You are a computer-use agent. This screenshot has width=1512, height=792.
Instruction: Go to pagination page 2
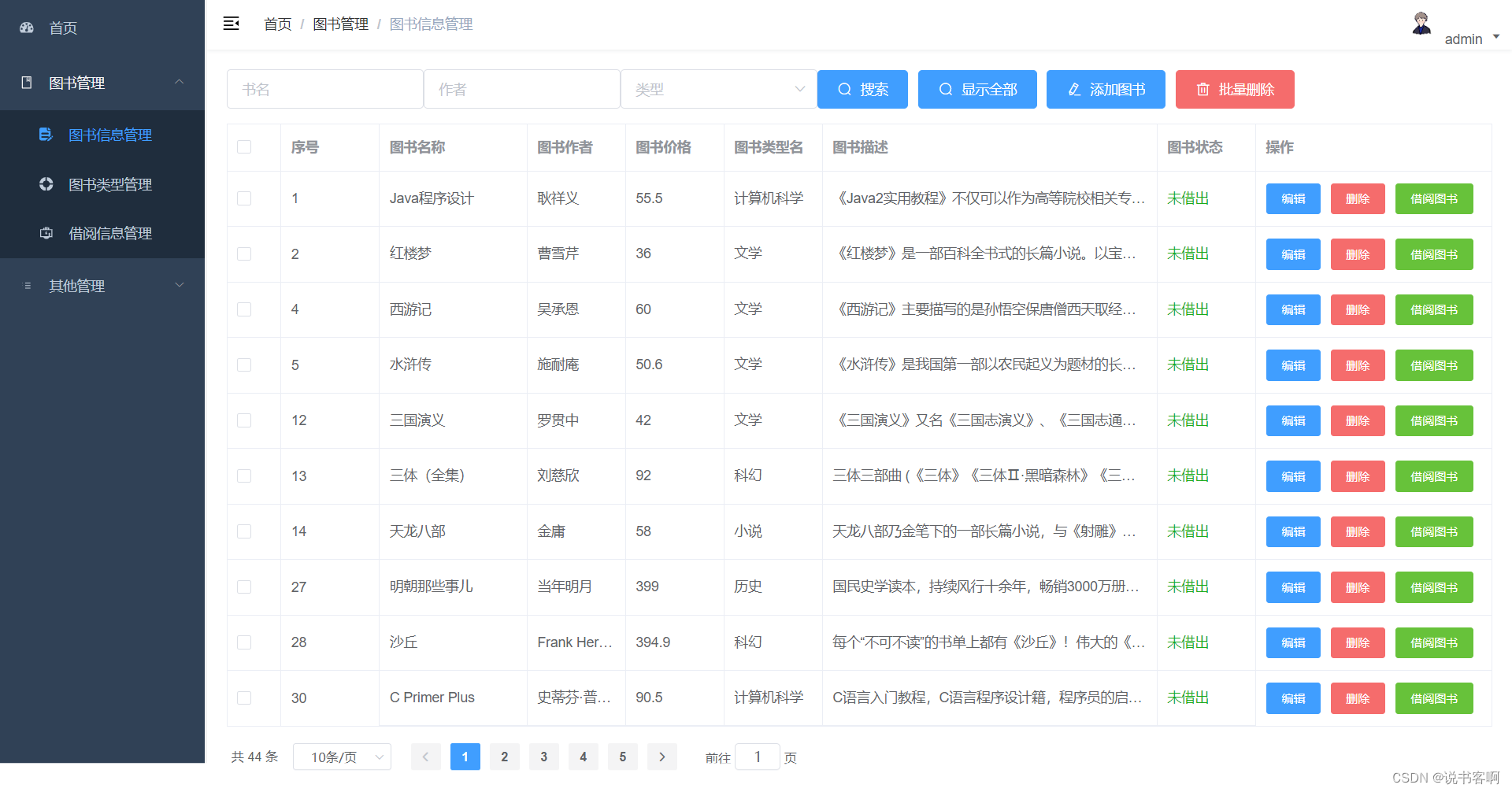[505, 757]
